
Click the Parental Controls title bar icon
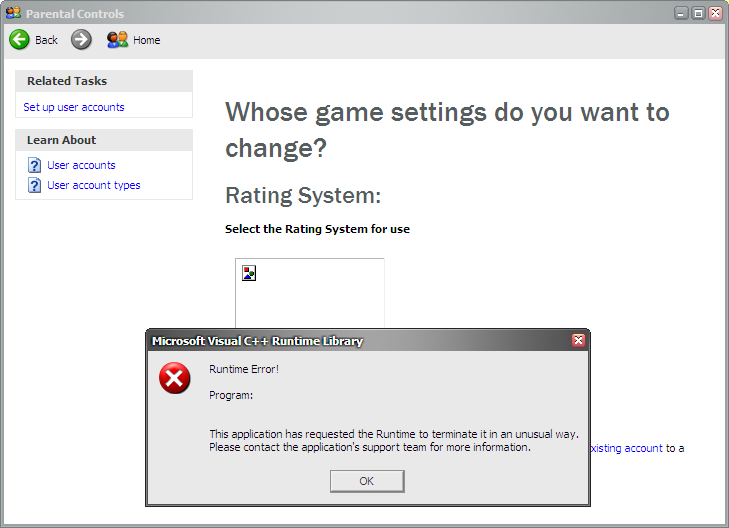(x=13, y=13)
